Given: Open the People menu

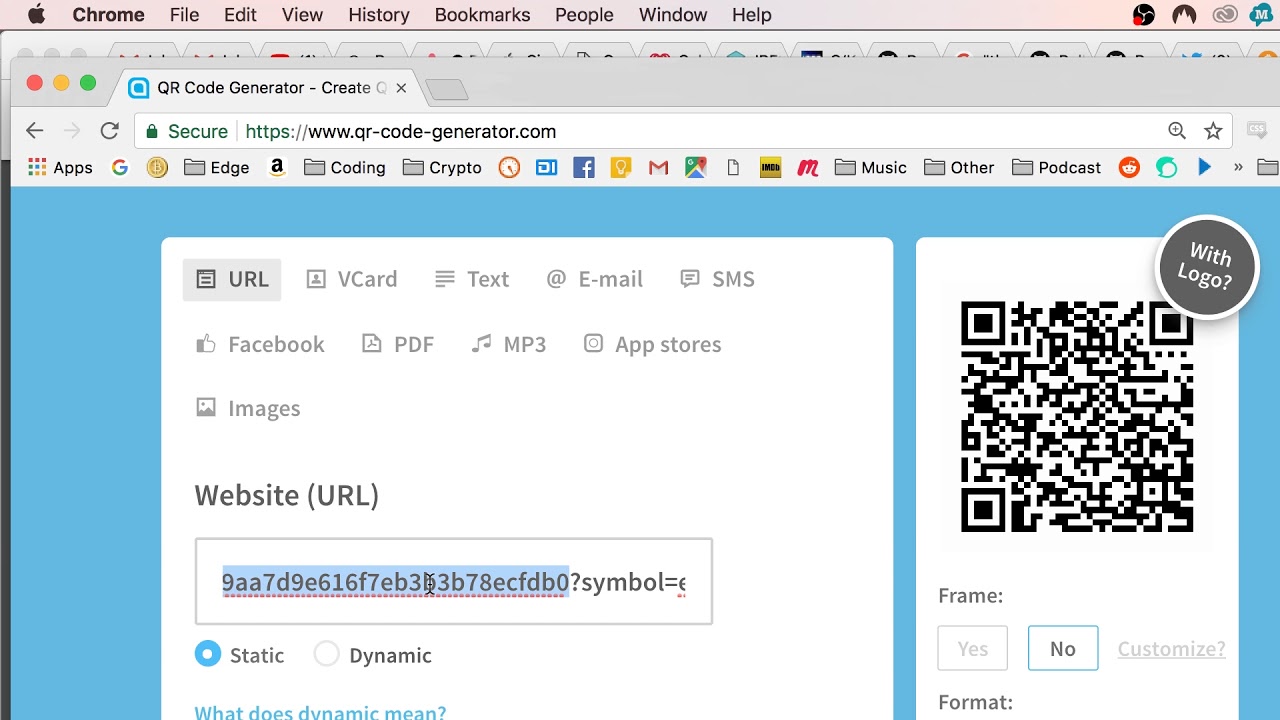Looking at the screenshot, I should tap(584, 15).
